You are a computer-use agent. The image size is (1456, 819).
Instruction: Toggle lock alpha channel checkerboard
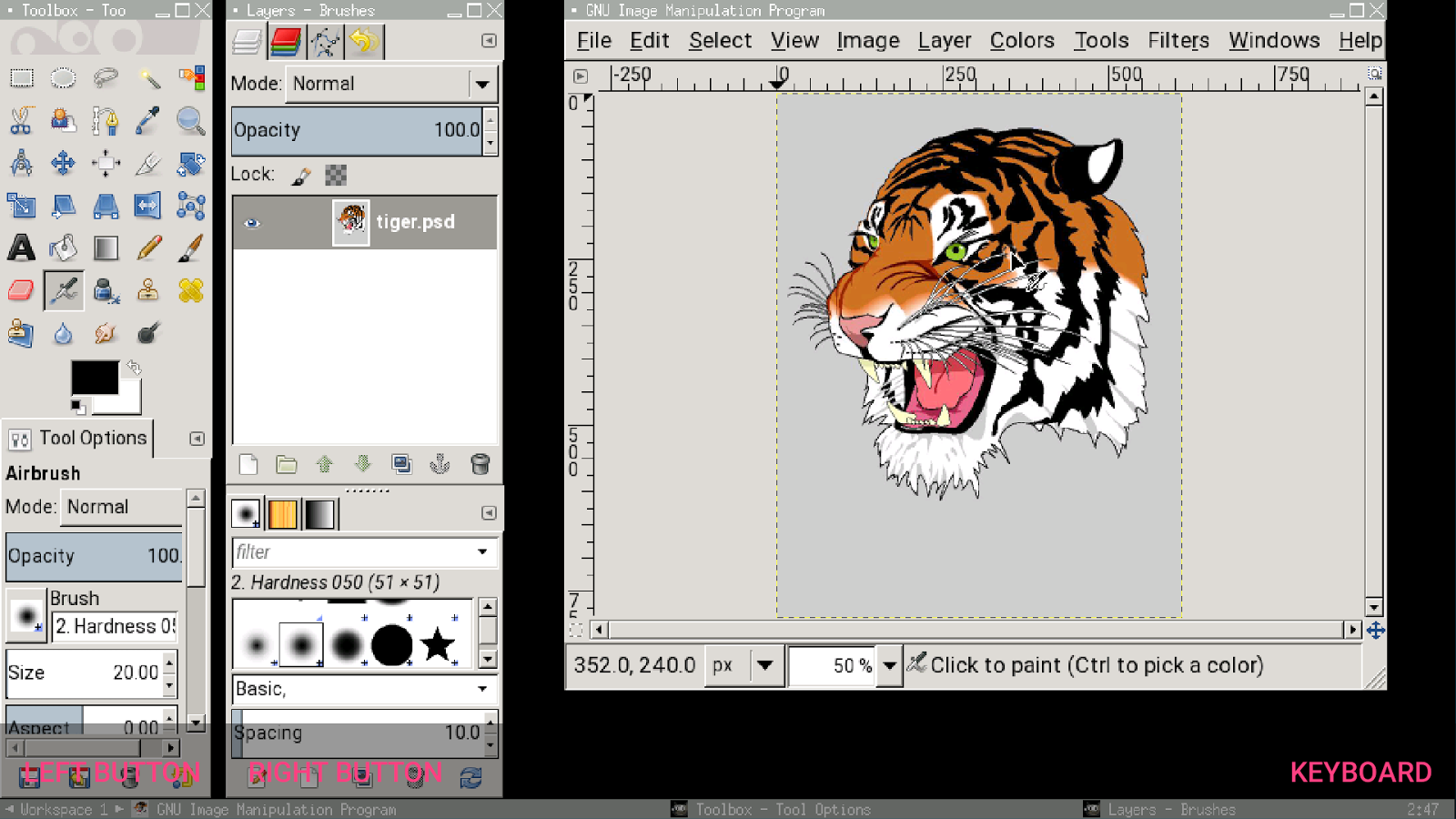(336, 175)
